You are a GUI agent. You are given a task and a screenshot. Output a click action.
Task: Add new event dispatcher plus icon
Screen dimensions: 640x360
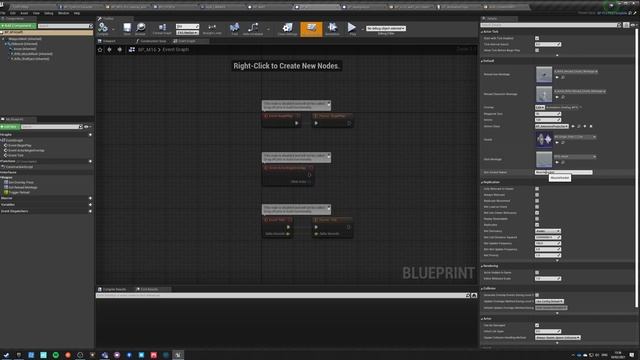point(90,211)
